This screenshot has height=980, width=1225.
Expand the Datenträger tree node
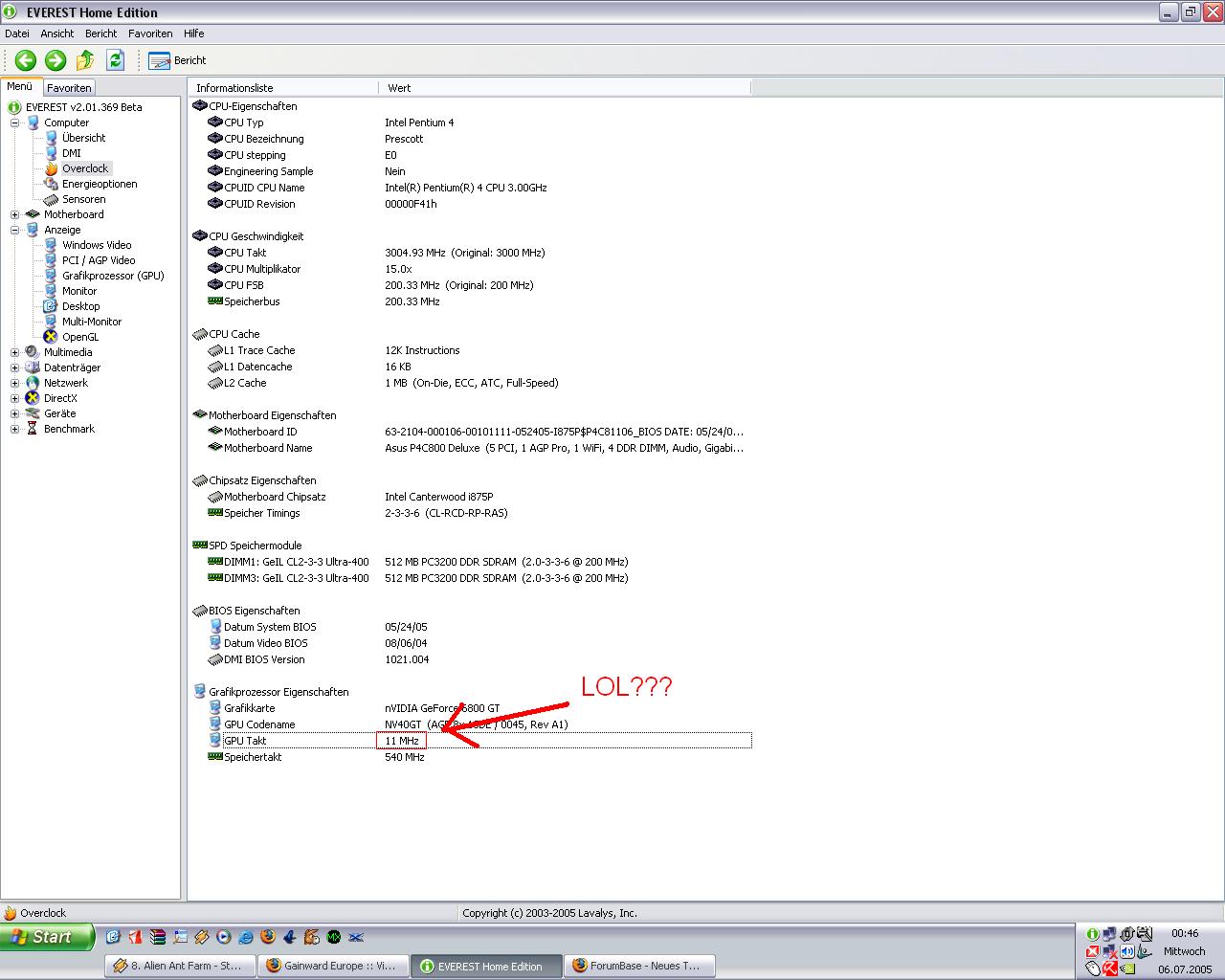(14, 367)
